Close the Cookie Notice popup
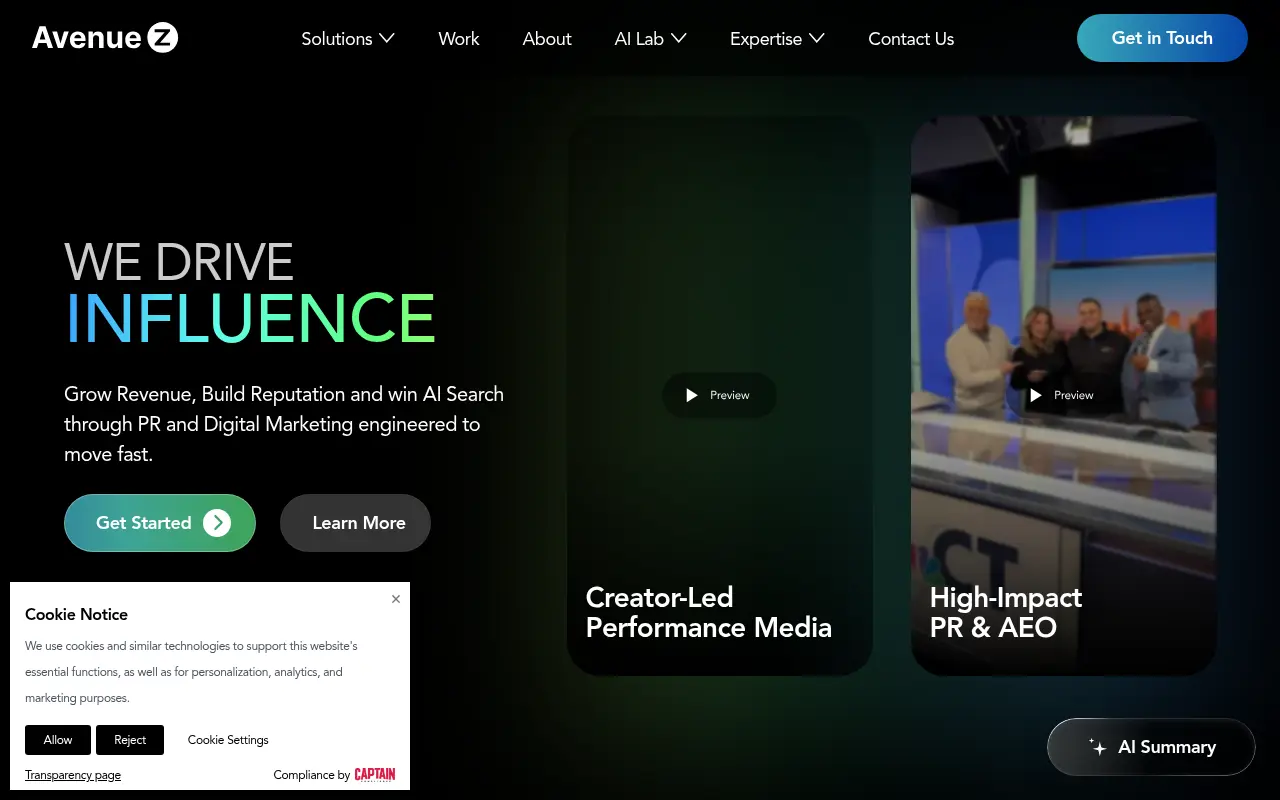 (396, 599)
